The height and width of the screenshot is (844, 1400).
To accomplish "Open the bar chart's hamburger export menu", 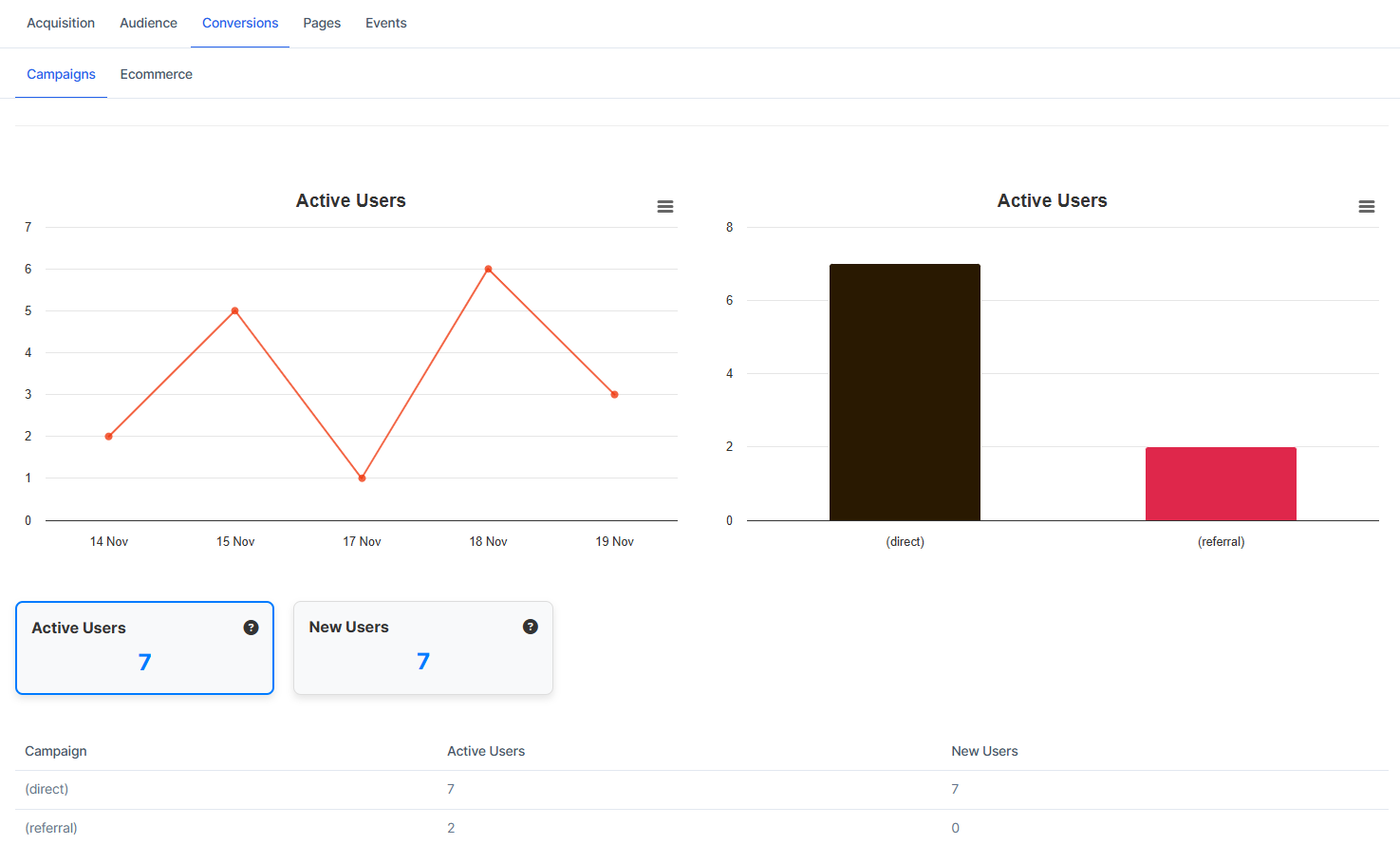I will [x=1367, y=206].
